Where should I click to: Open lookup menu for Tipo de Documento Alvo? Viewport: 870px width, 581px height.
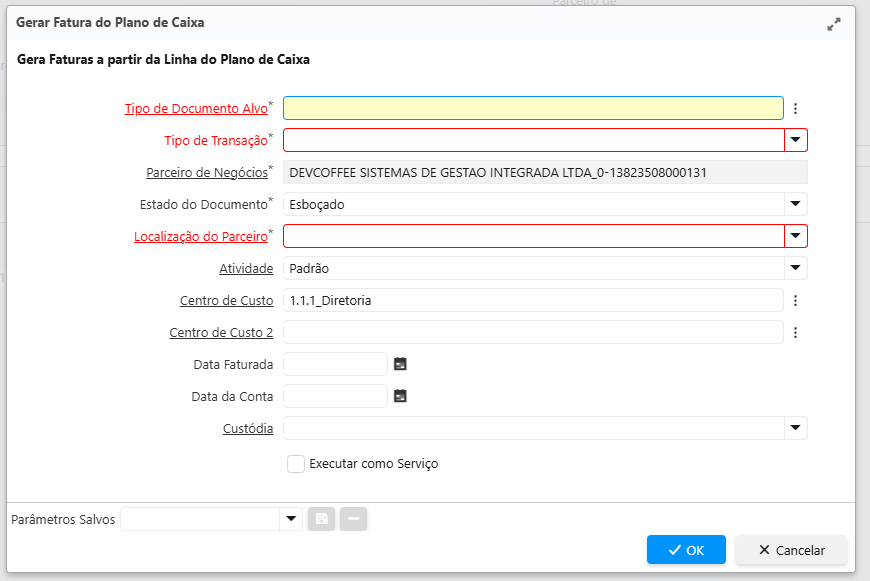pos(796,109)
